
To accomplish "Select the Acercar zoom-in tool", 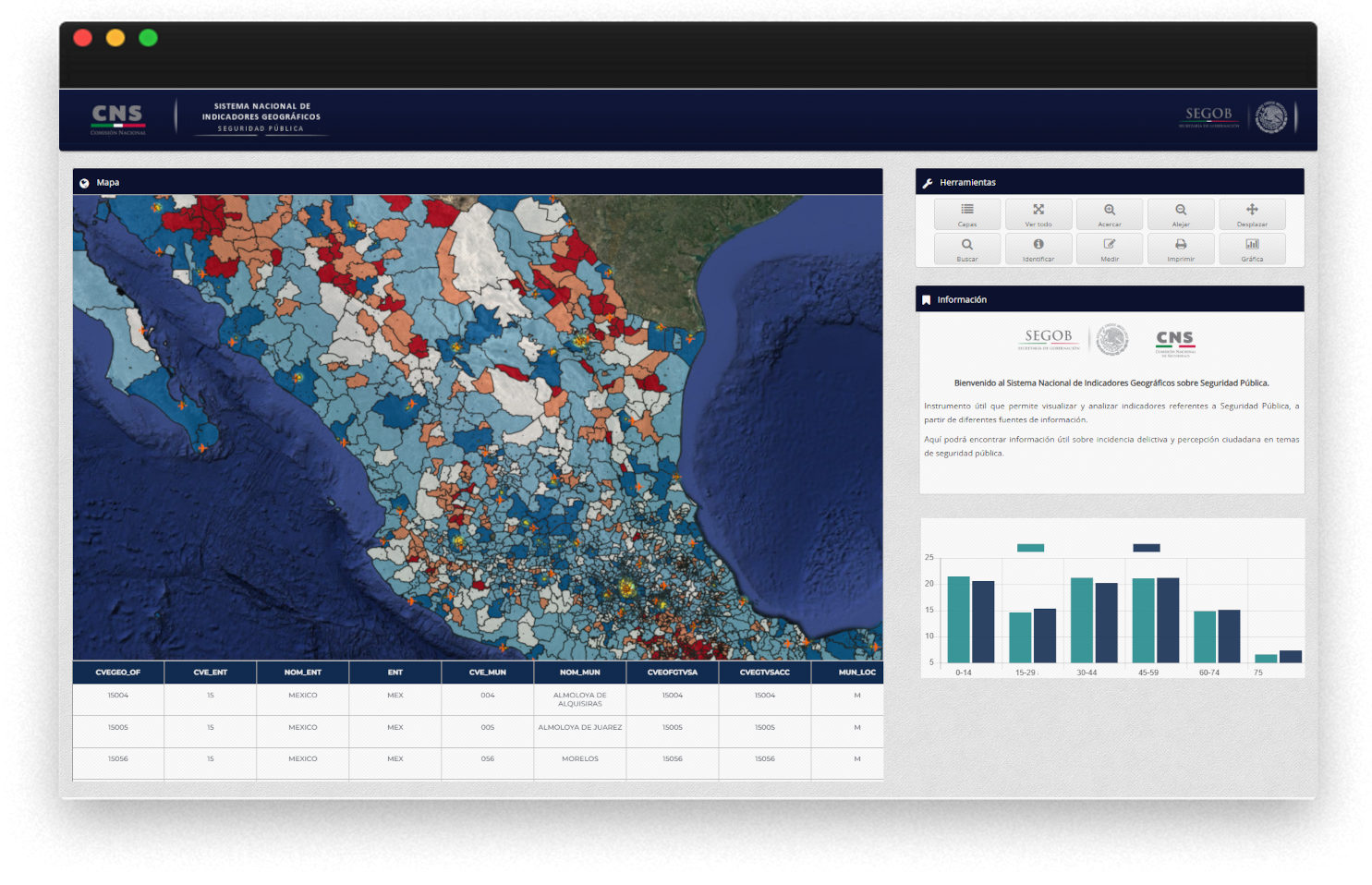I will [x=1109, y=214].
